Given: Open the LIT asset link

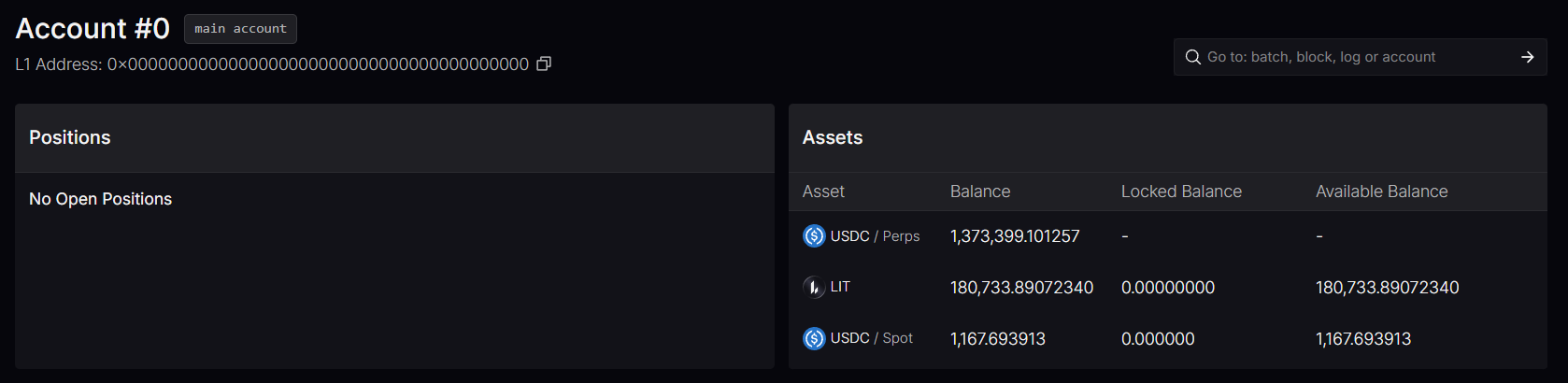Looking at the screenshot, I should click(840, 287).
